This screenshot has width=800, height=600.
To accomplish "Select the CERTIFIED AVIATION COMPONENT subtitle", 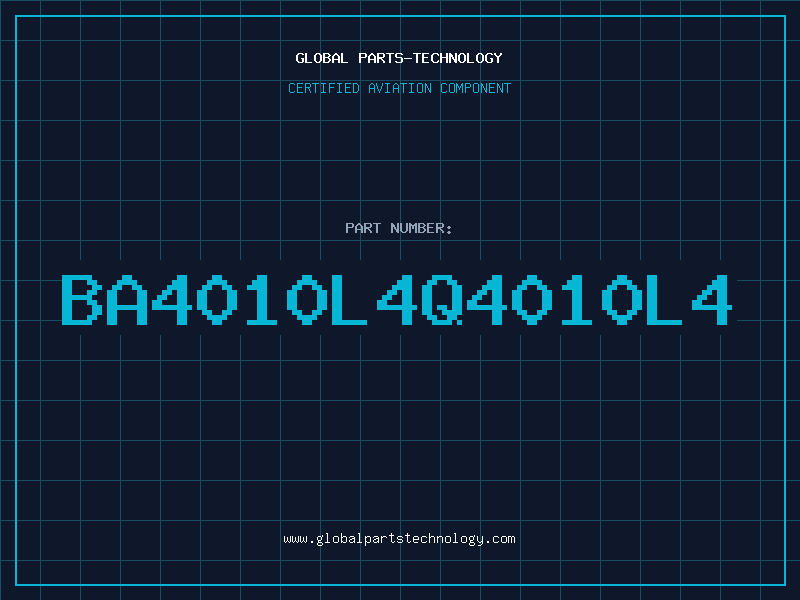I will pos(399,88).
